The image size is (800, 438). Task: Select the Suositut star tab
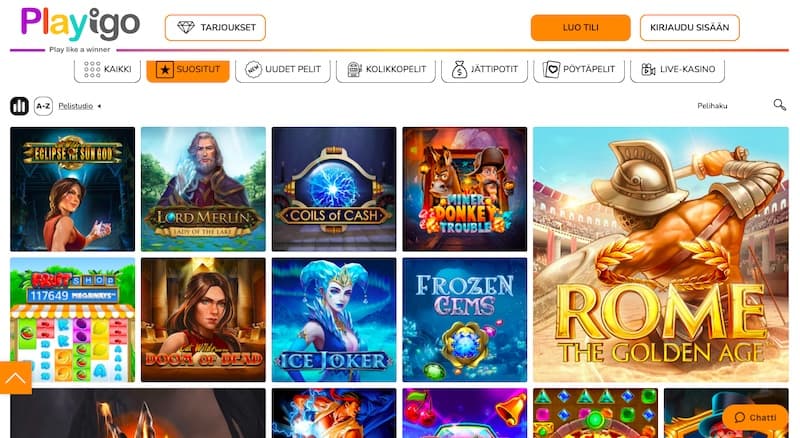[188, 69]
